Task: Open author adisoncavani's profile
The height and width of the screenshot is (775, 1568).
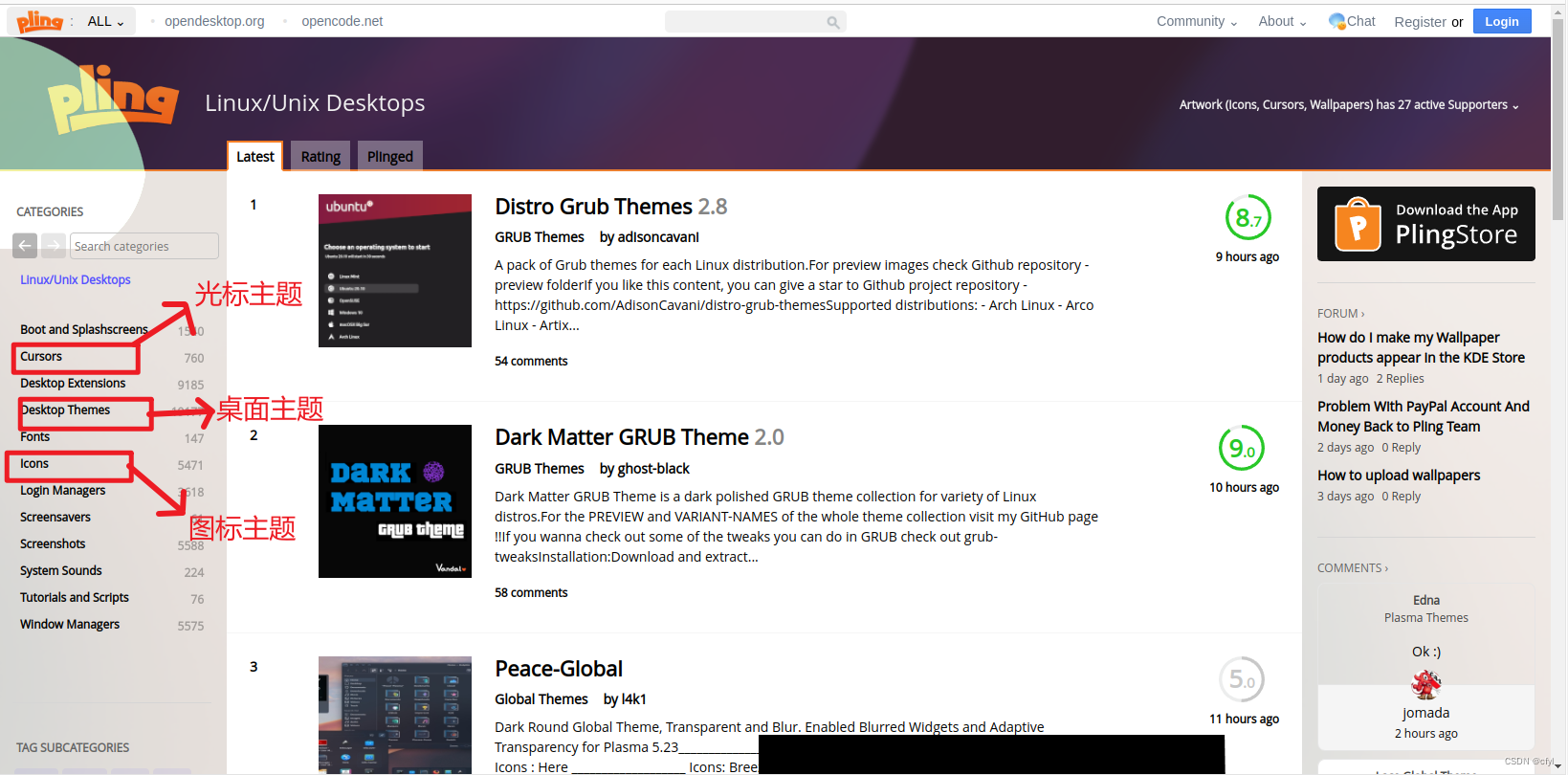Action: (x=658, y=237)
